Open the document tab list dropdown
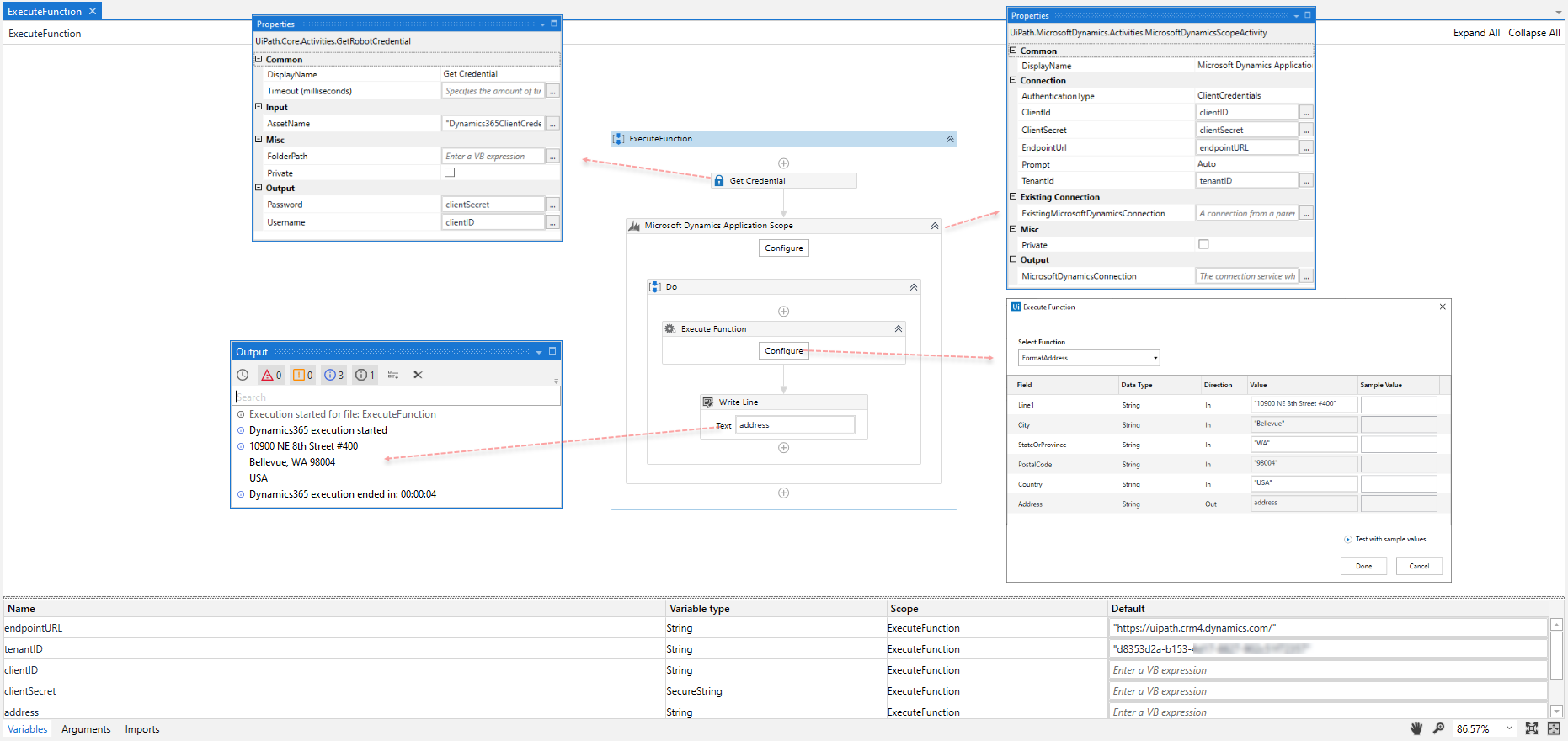Viewport: 1568px width, 741px height. (1558, 12)
